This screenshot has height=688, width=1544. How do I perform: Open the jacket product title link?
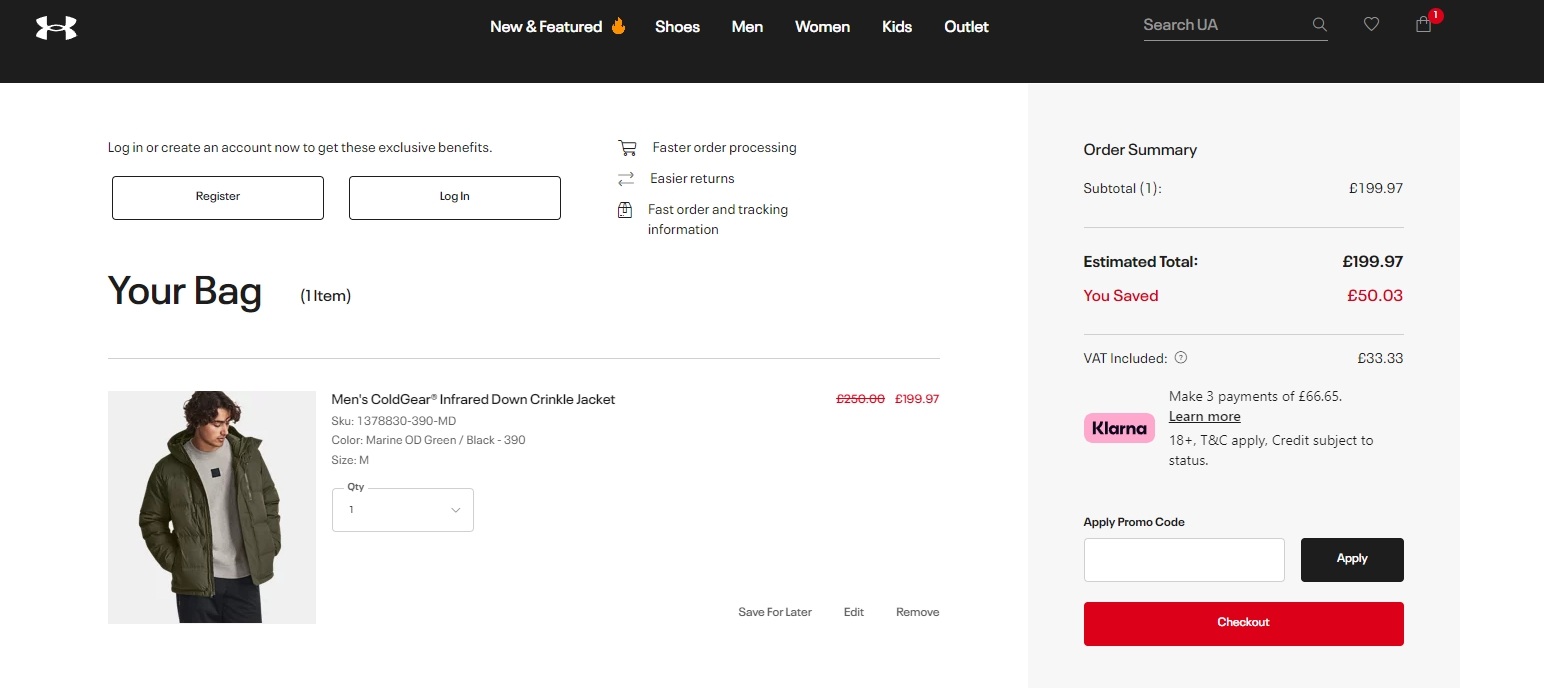[473, 399]
